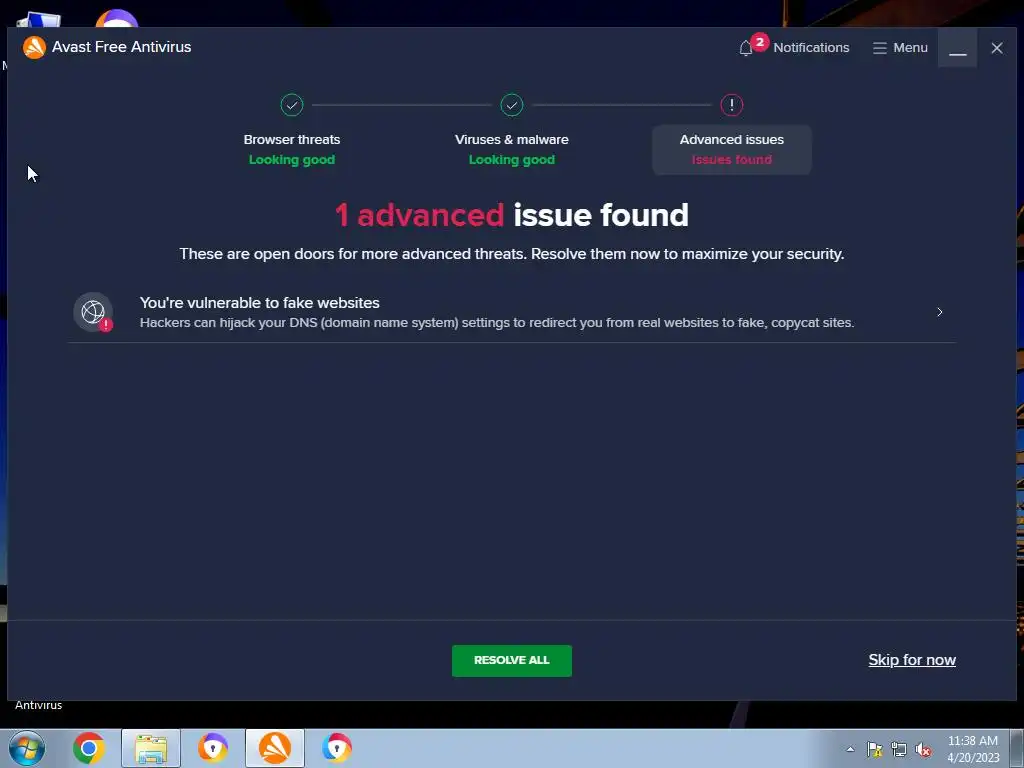Screen dimensions: 1024x768
Task: Click the Avast logo in title bar
Action: coord(34,47)
